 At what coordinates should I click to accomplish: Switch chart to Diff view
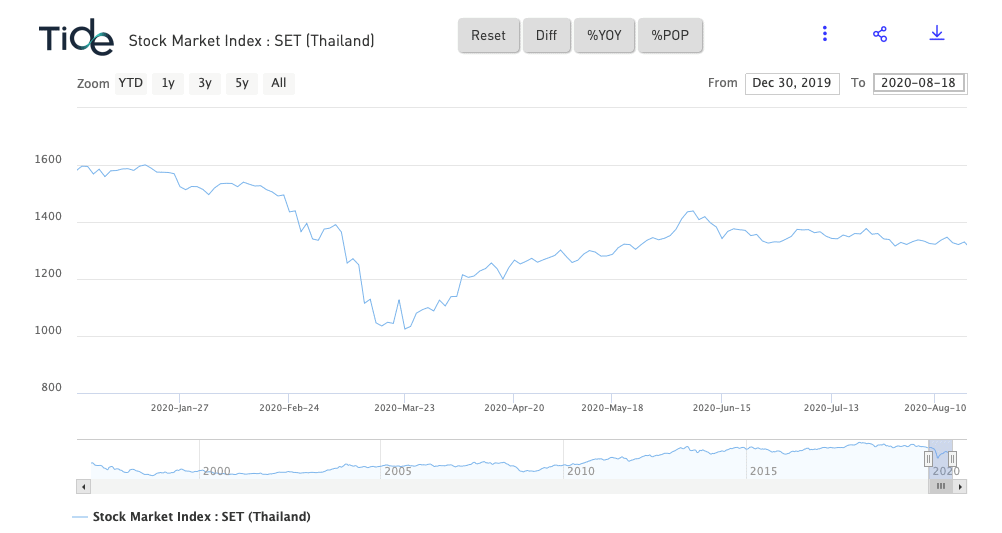point(546,36)
